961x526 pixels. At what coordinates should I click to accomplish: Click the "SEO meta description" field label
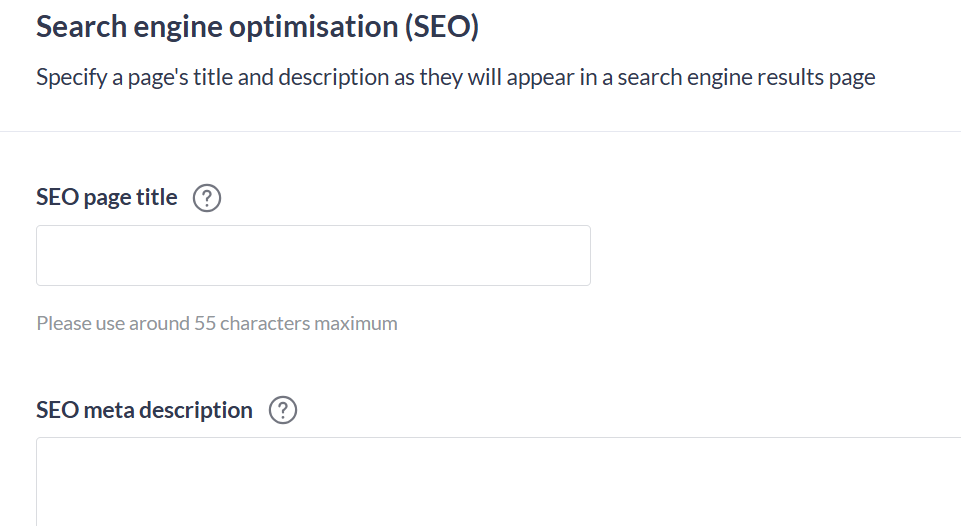144,410
